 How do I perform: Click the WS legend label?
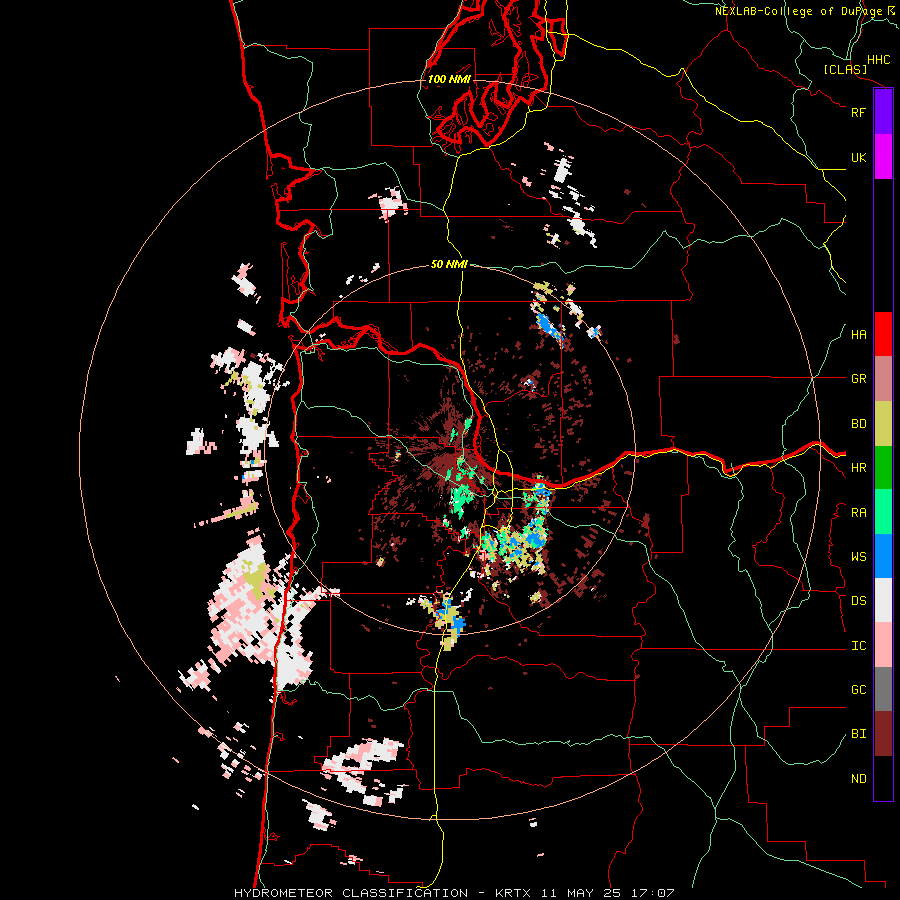858,557
